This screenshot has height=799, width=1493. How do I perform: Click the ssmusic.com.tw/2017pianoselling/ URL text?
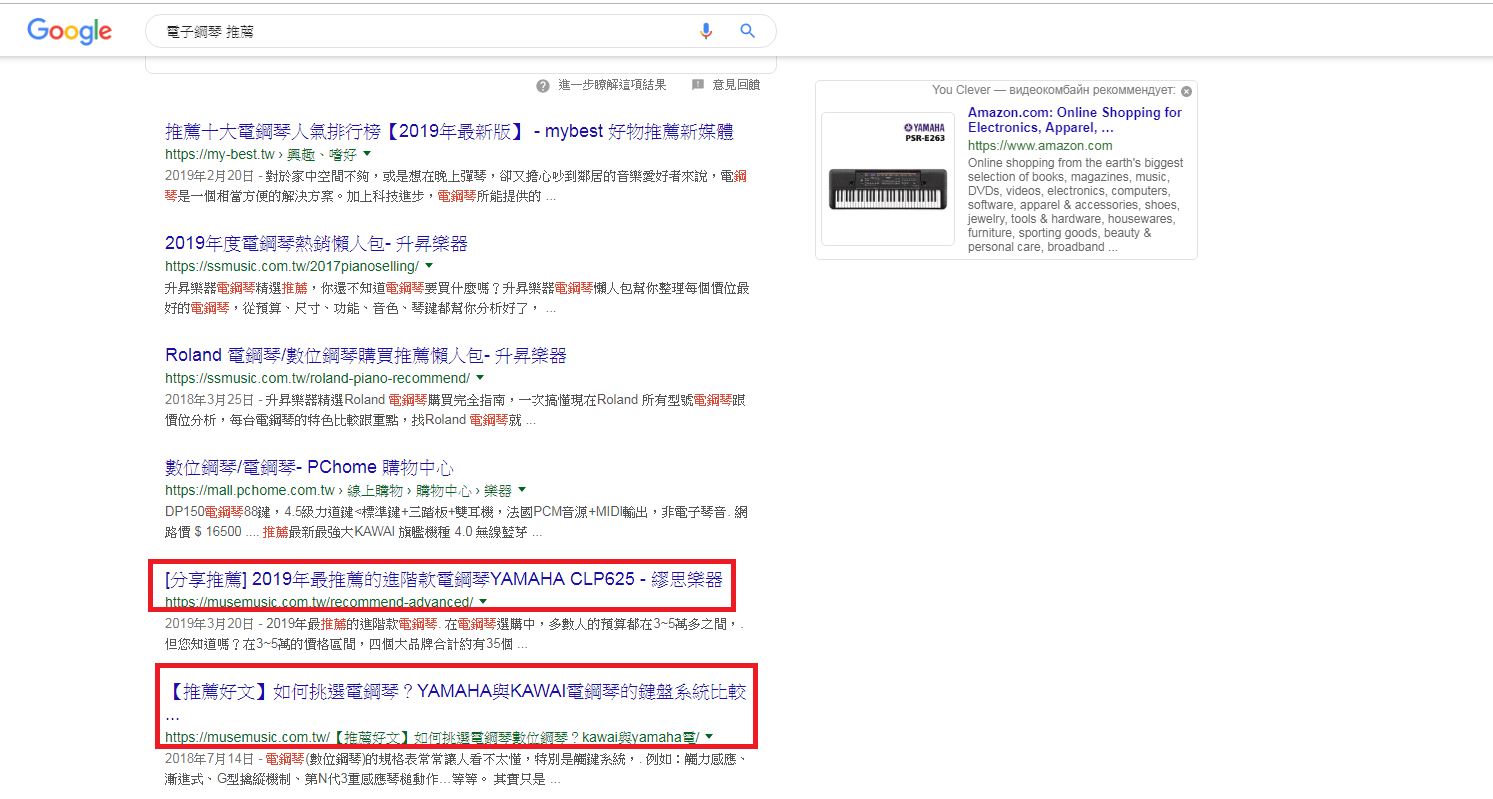click(291, 266)
